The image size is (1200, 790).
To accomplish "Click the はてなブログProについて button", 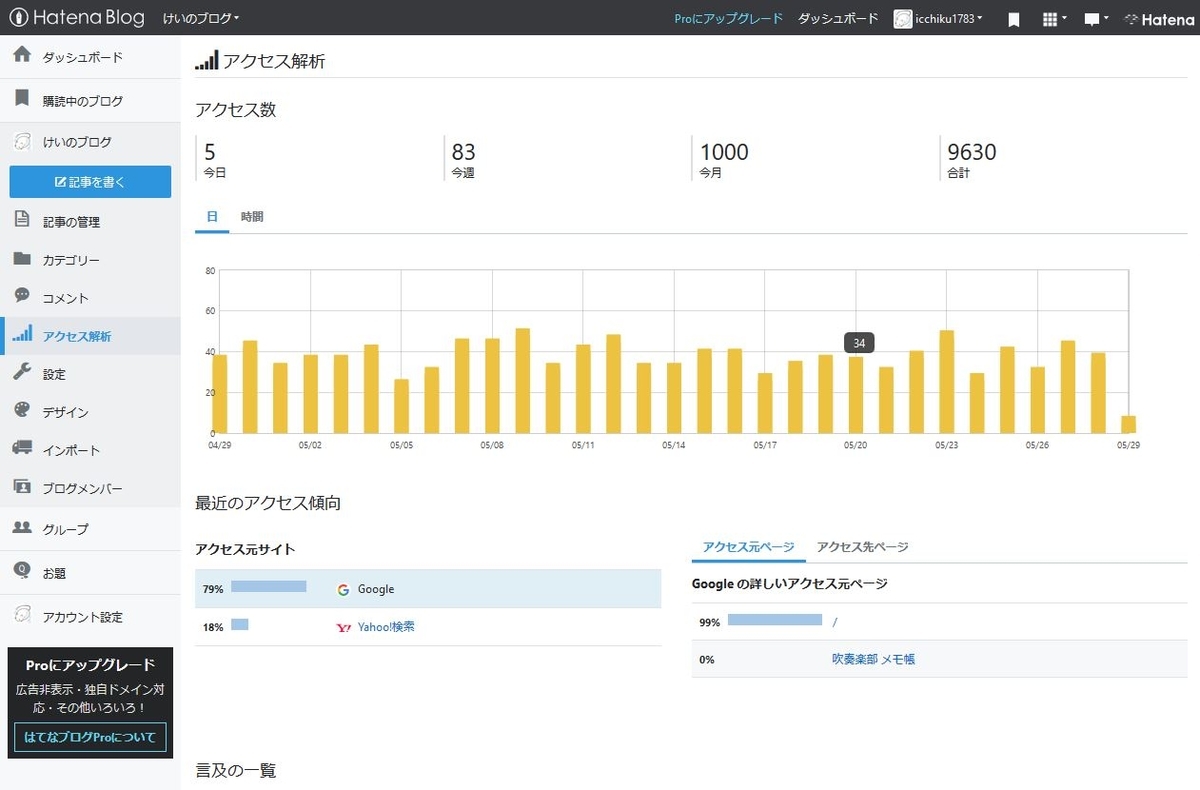I will pyautogui.click(x=90, y=738).
